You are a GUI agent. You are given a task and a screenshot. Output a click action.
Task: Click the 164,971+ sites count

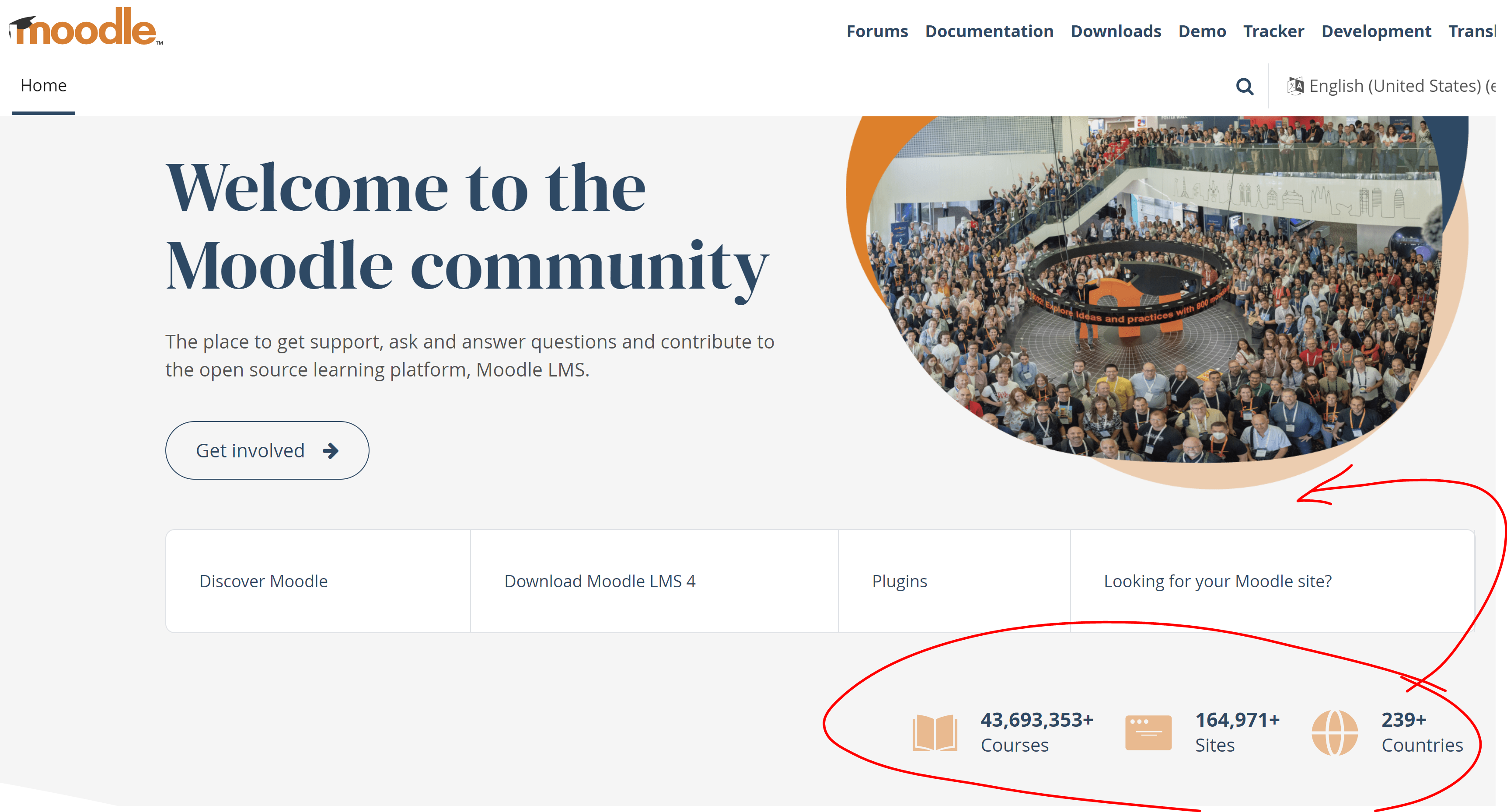tap(1237, 720)
